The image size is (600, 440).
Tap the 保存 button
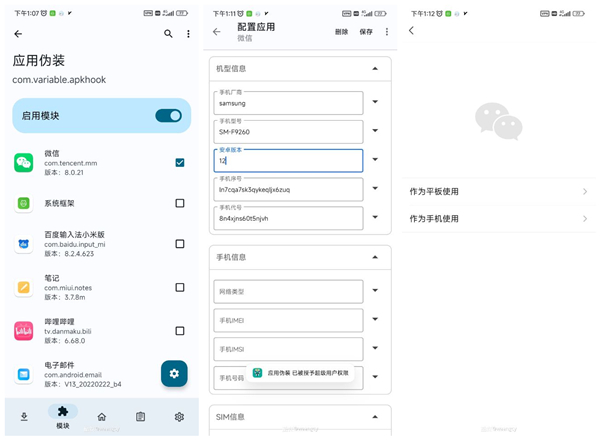pos(366,32)
